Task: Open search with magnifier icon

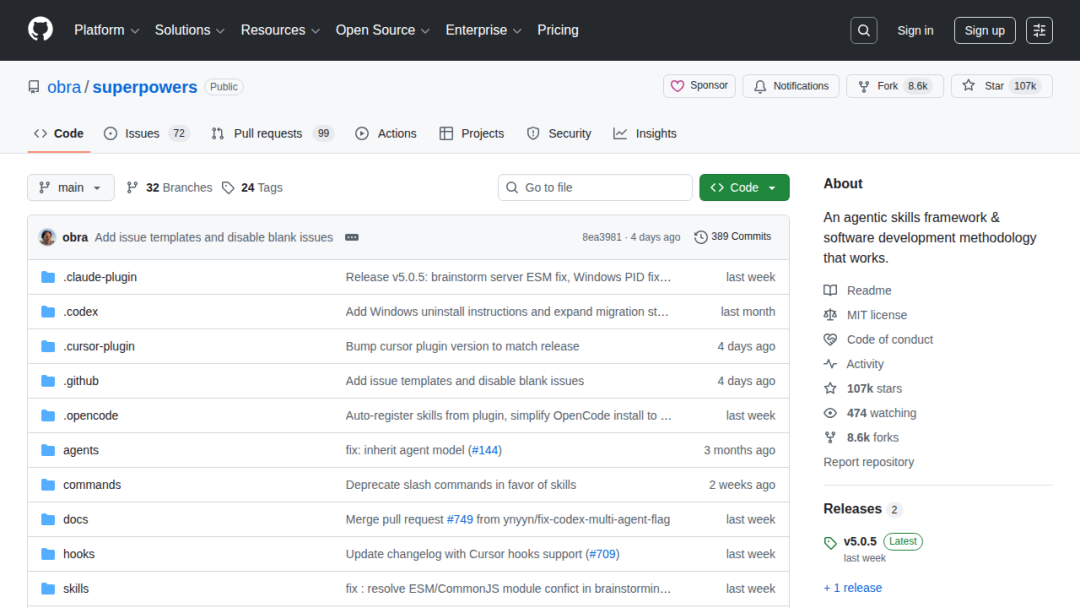Action: (864, 30)
